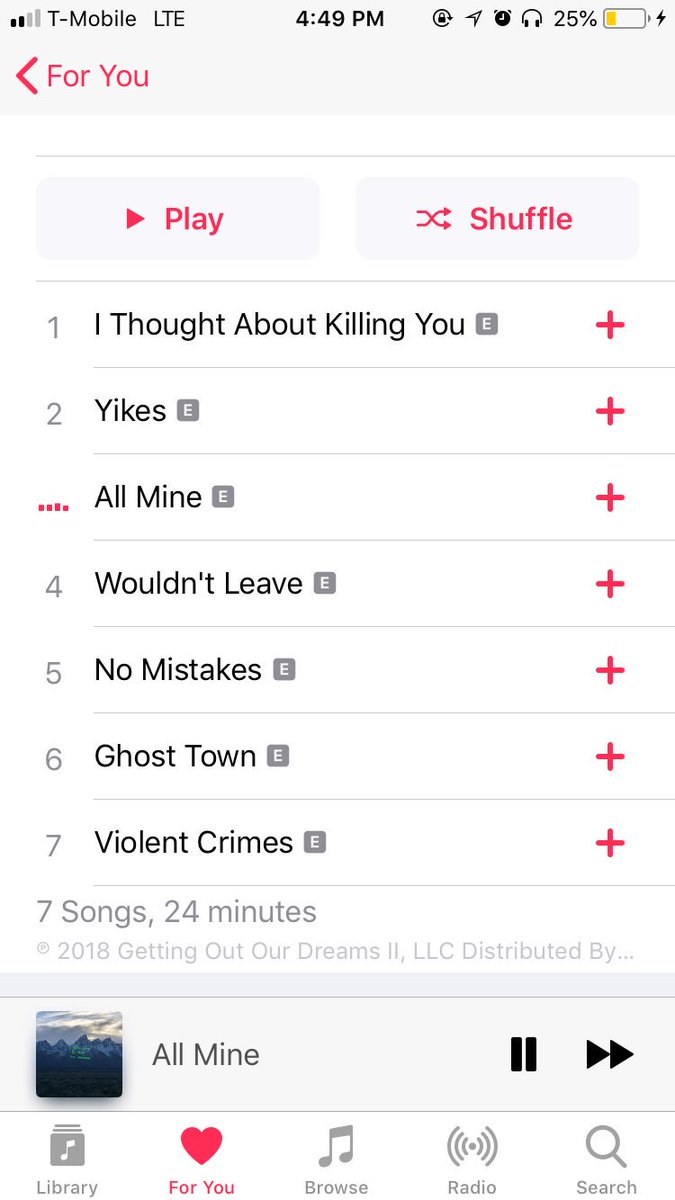The image size is (675, 1200).
Task: Add Ghost Town to your library
Action: click(x=610, y=757)
